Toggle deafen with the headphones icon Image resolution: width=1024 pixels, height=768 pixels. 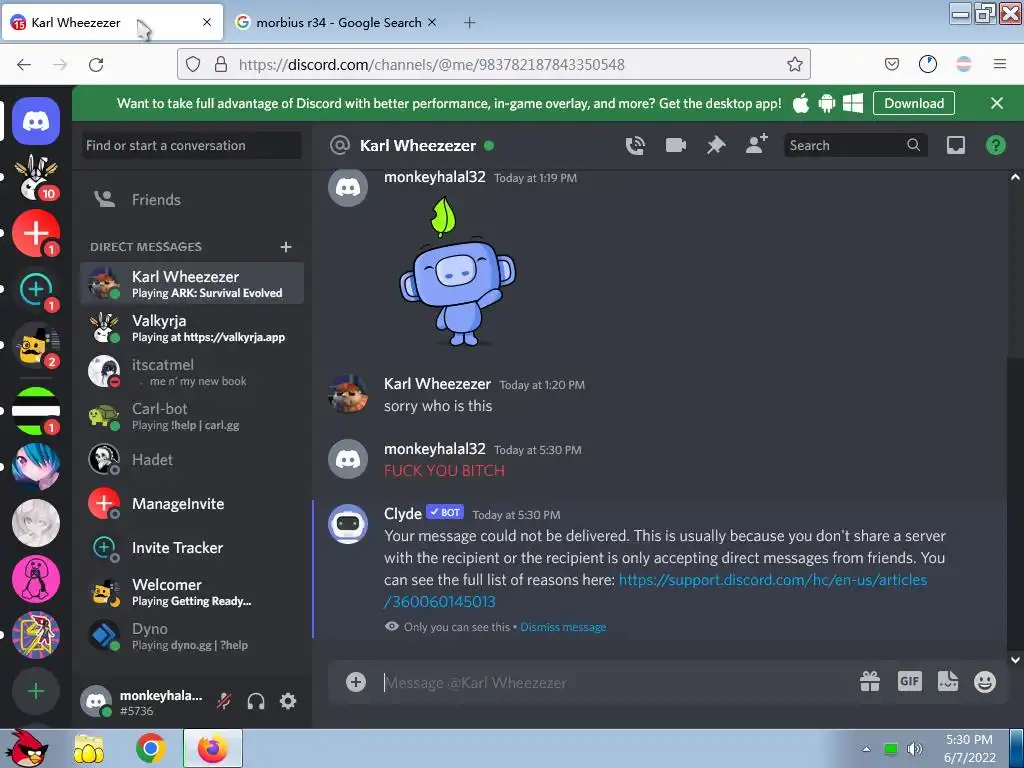256,701
